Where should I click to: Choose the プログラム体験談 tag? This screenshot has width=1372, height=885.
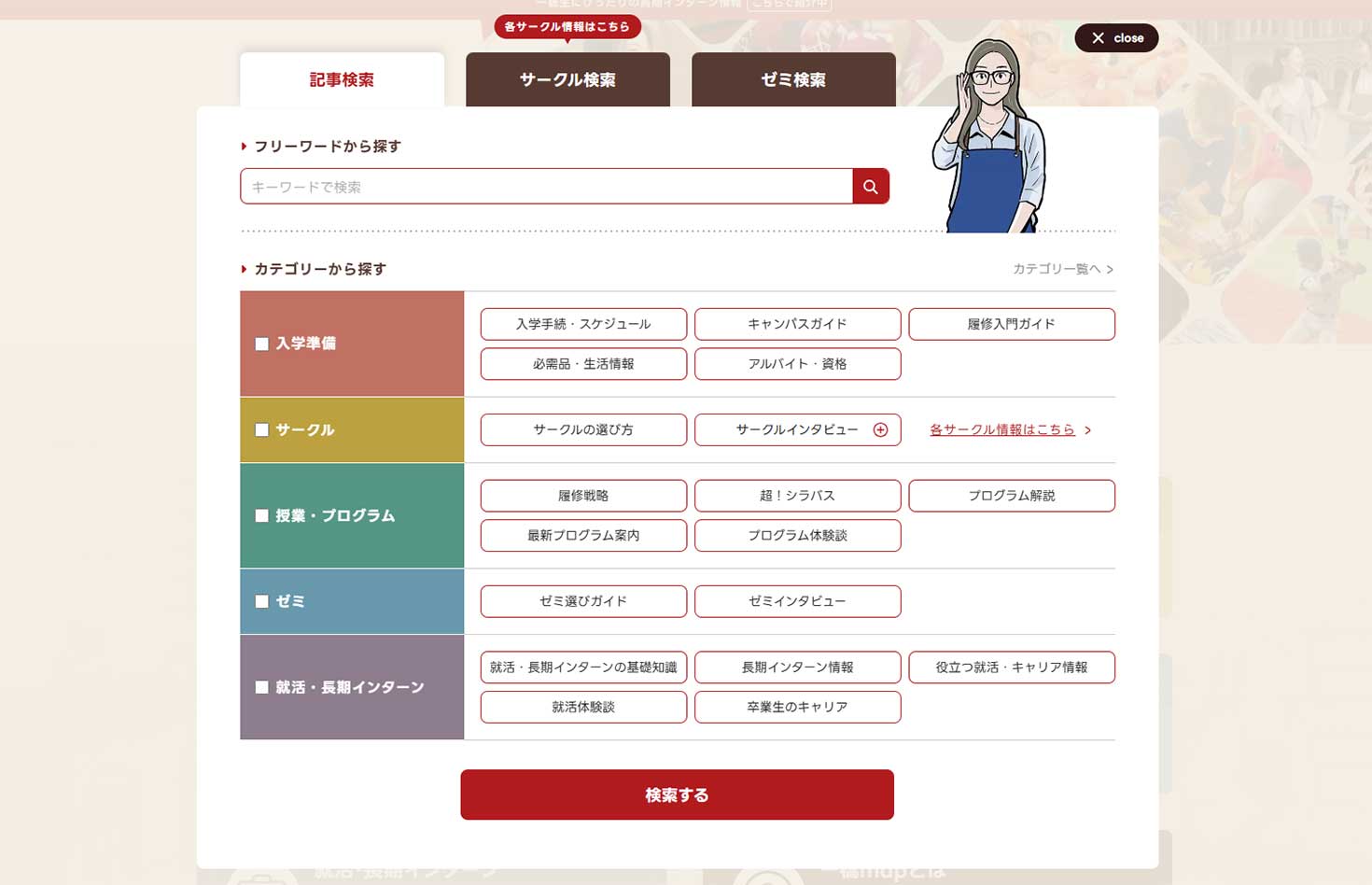797,536
